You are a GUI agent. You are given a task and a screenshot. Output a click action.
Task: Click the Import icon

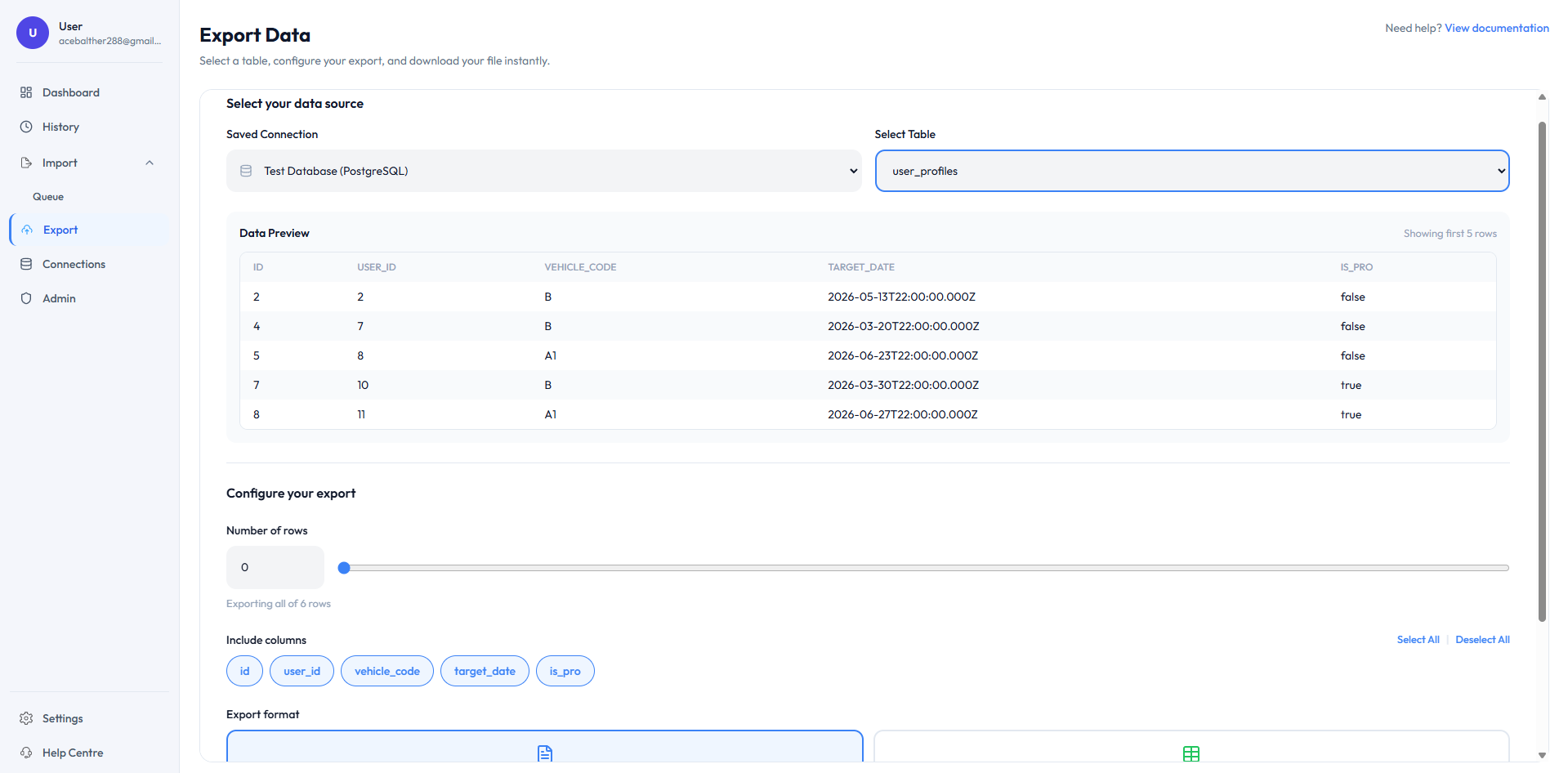point(27,163)
